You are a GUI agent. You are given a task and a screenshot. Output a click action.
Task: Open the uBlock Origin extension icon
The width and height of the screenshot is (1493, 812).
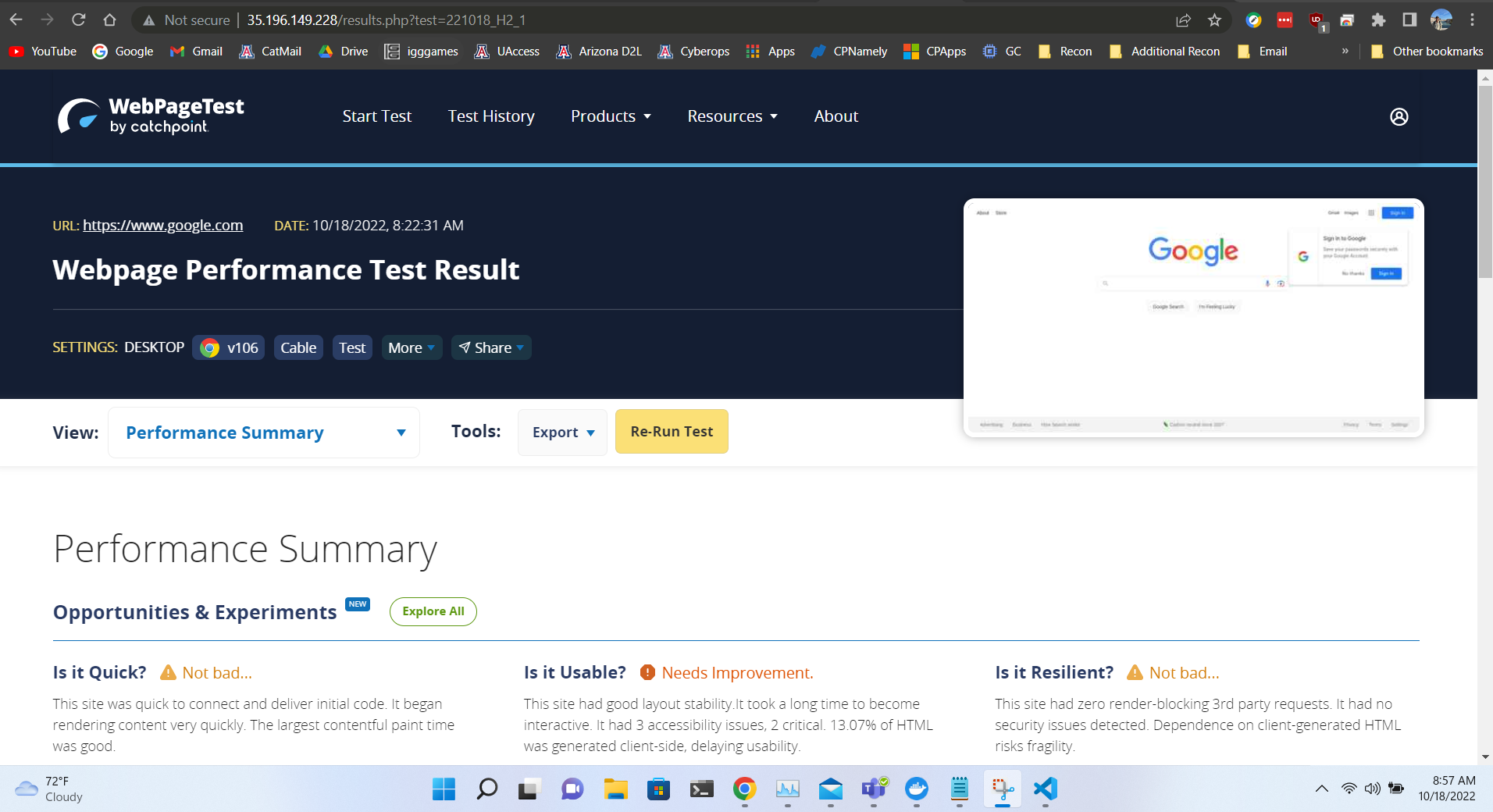(1317, 22)
